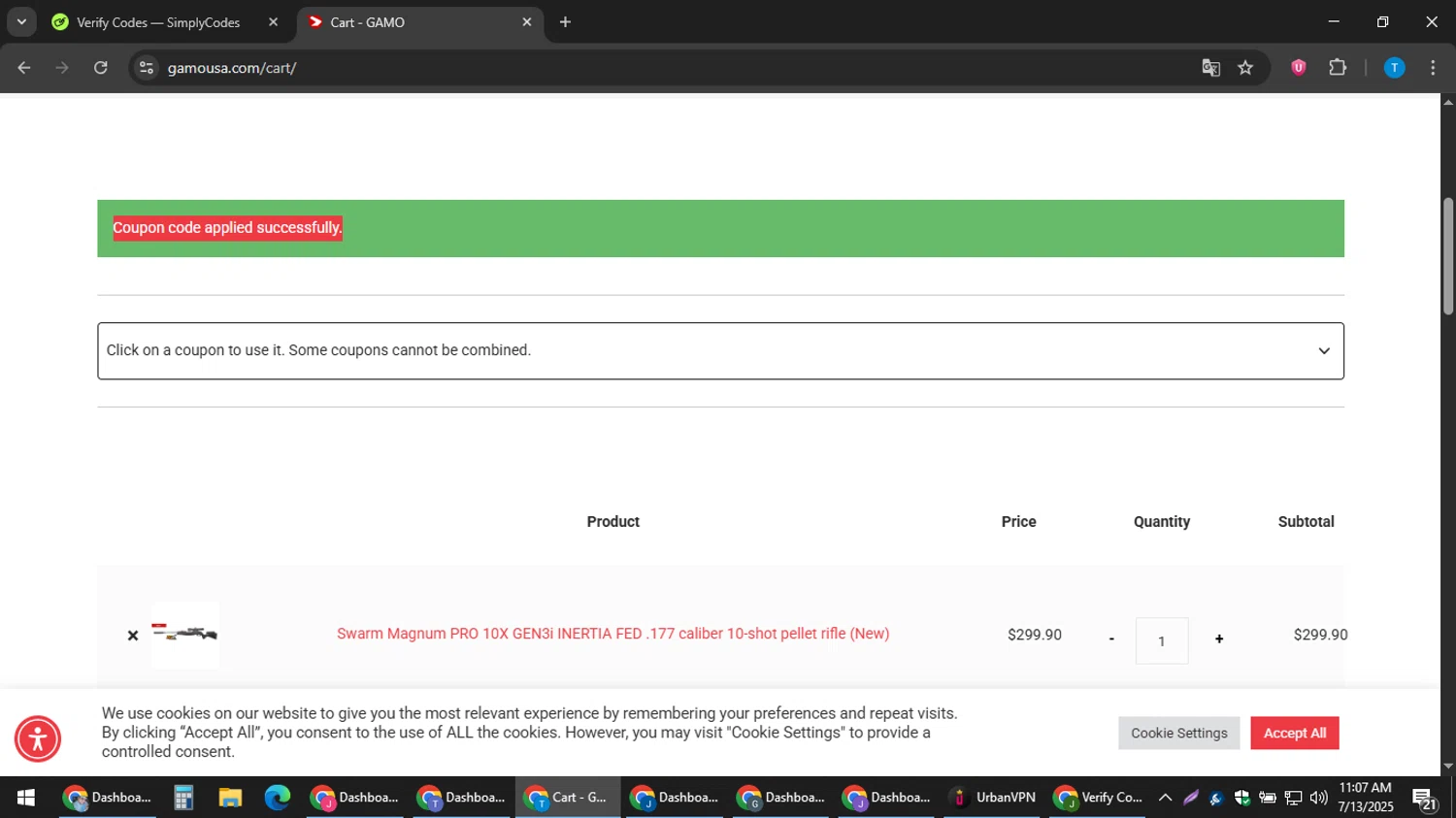Viewport: 1456px width, 818px height.
Task: Open the tab search dropdown arrow
Action: coord(21,21)
